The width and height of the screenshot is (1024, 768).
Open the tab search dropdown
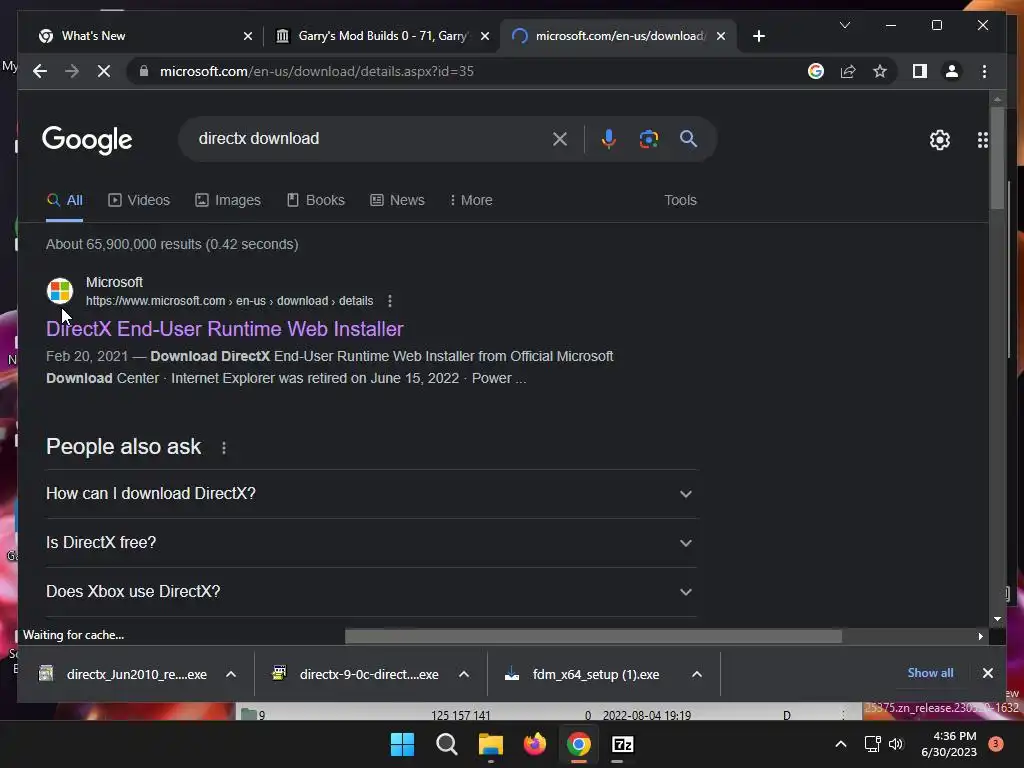point(844,25)
